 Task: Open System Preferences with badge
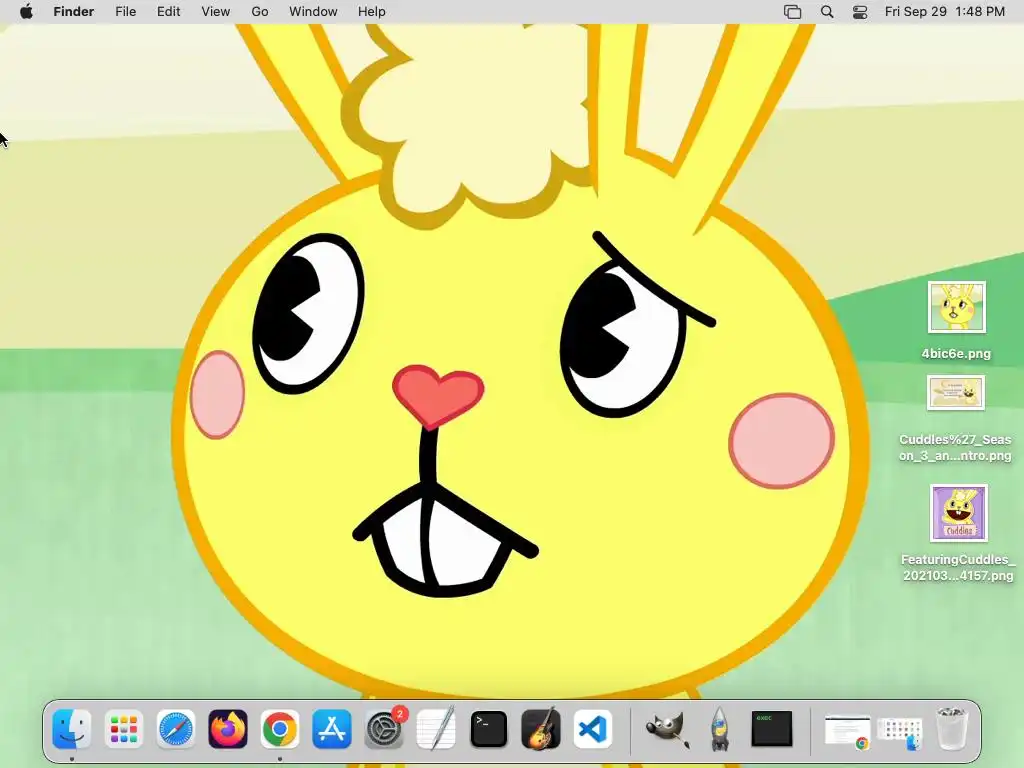385,729
